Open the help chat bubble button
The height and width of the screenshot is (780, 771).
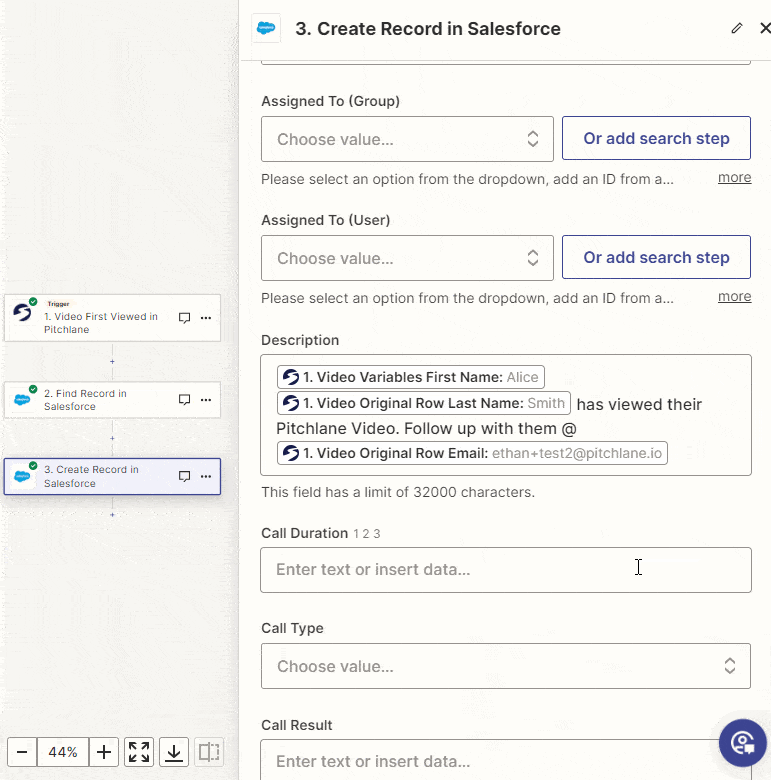coord(743,743)
